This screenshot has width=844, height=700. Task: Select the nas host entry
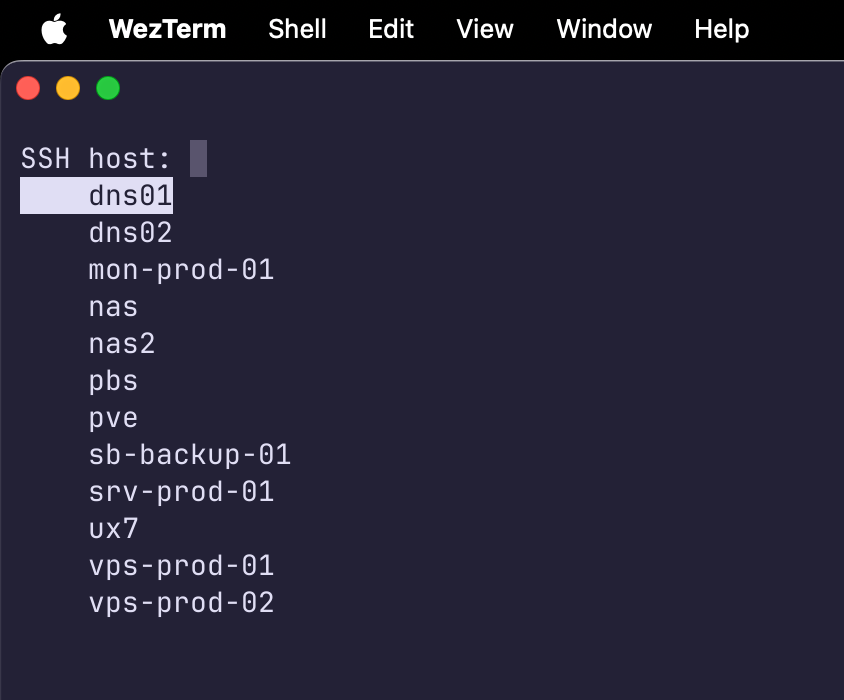113,306
